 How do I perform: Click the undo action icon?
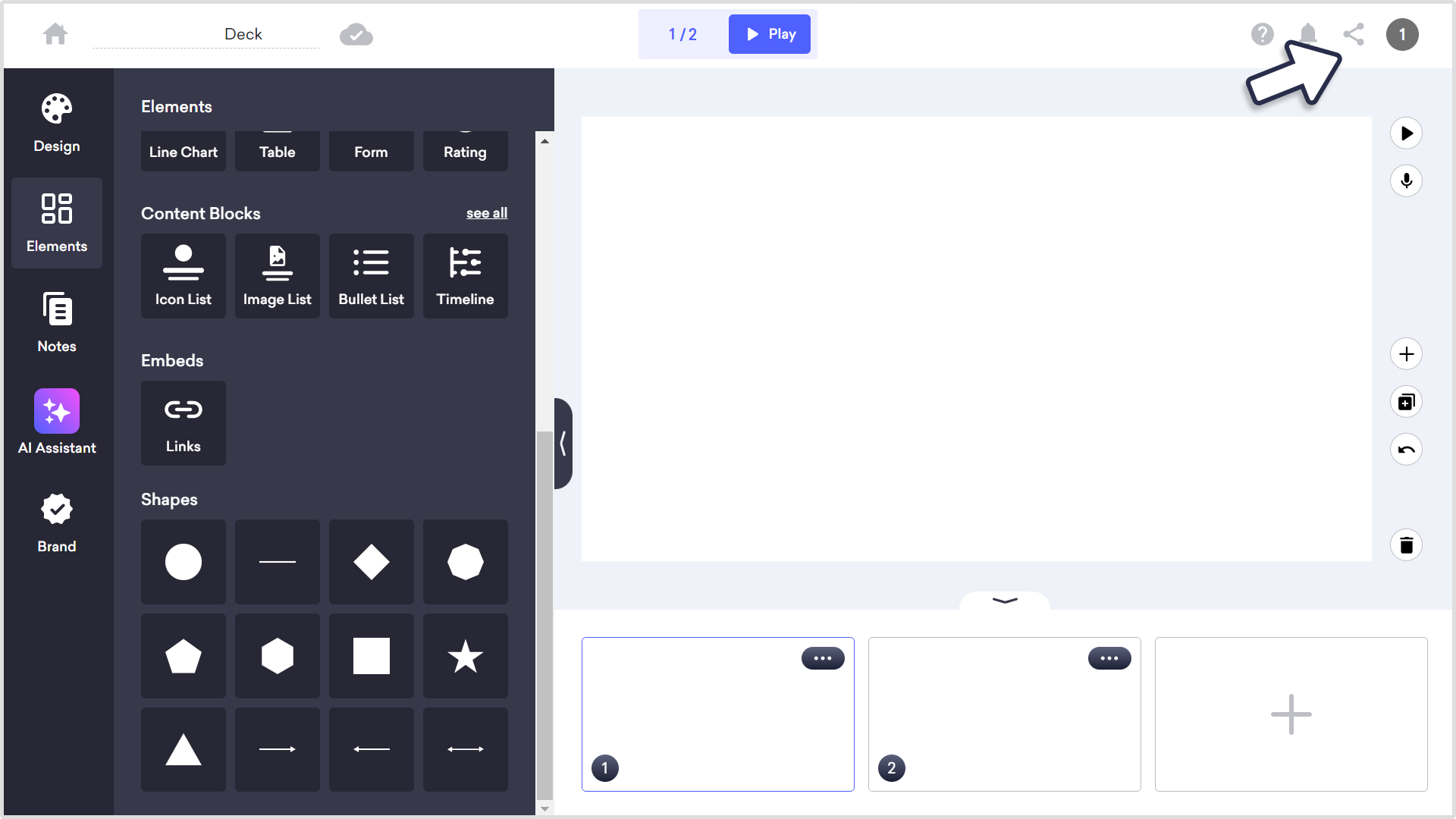point(1407,449)
